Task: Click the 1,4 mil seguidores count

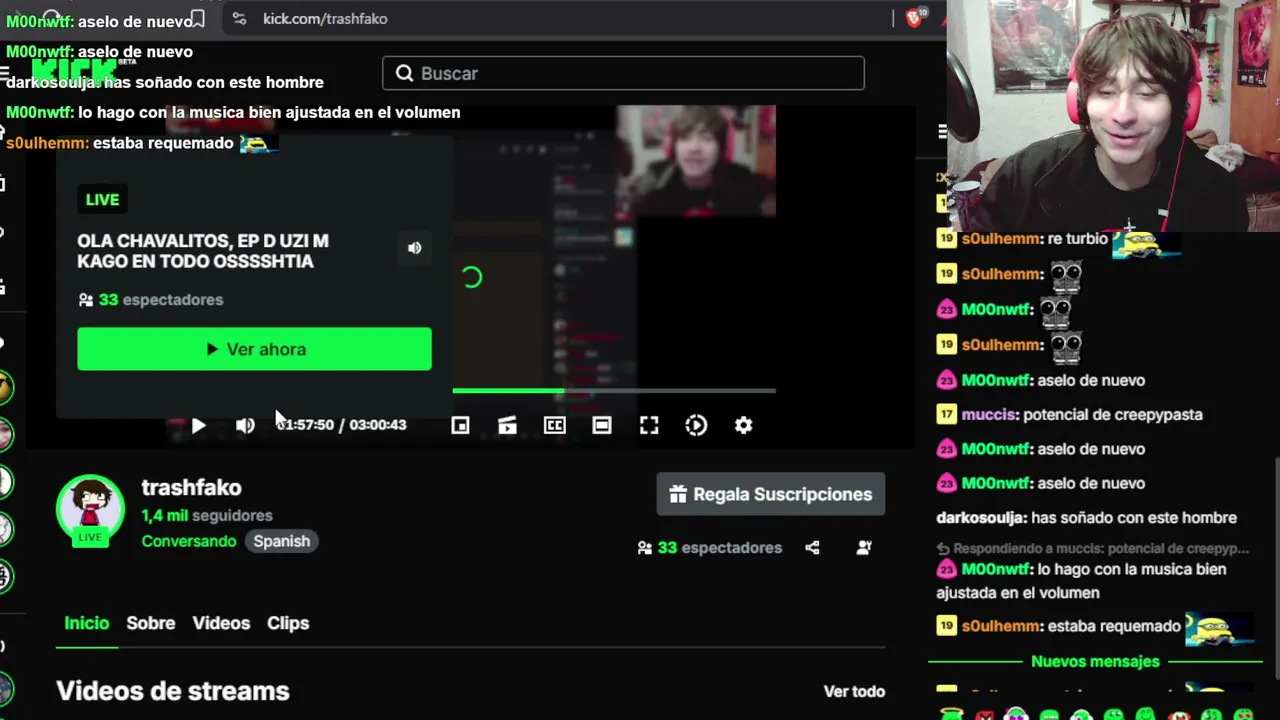Action: click(207, 515)
